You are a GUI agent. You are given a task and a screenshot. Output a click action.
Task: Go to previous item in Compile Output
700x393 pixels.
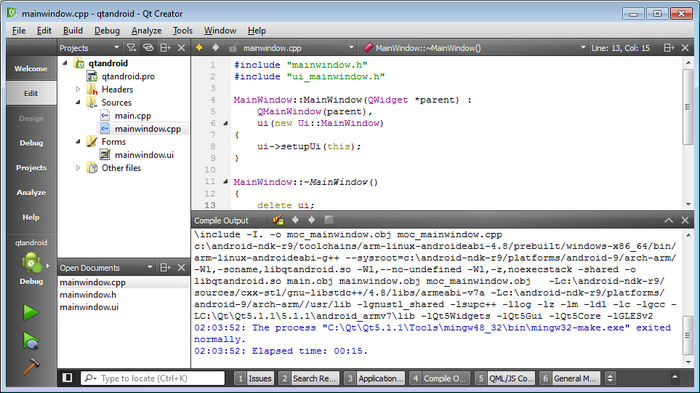coord(295,220)
